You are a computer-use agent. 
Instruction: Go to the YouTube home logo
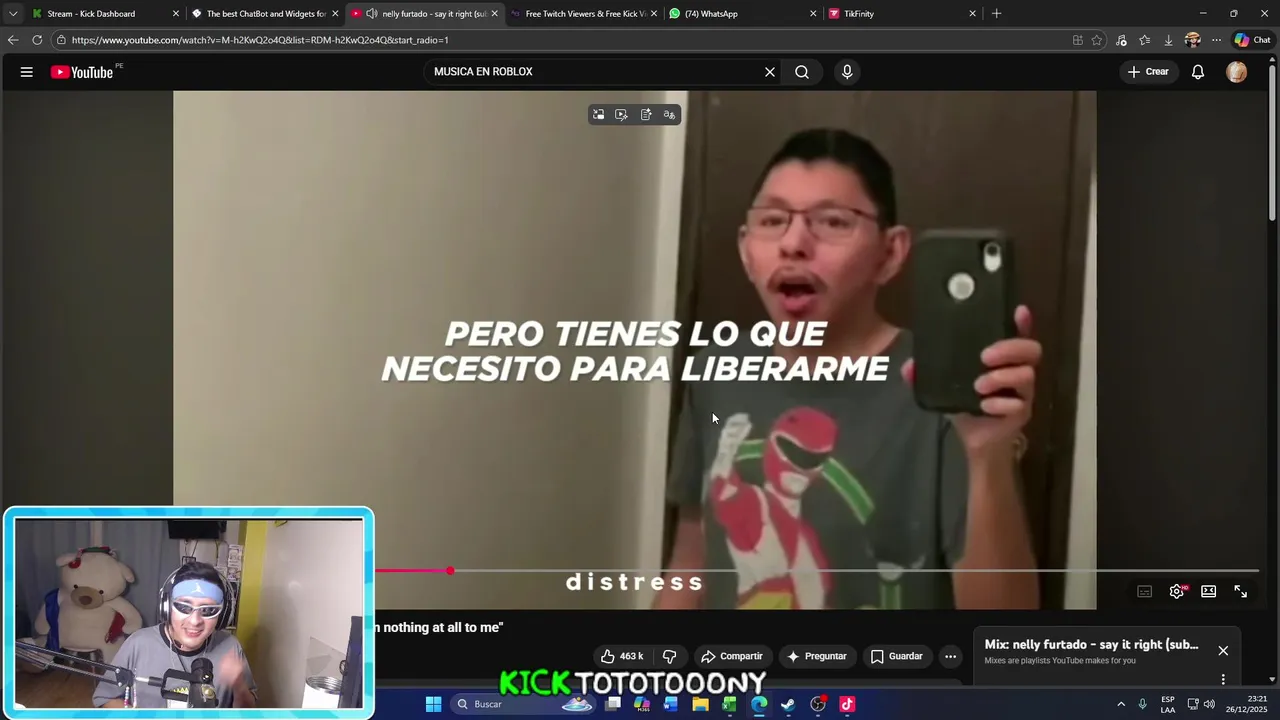click(82, 72)
